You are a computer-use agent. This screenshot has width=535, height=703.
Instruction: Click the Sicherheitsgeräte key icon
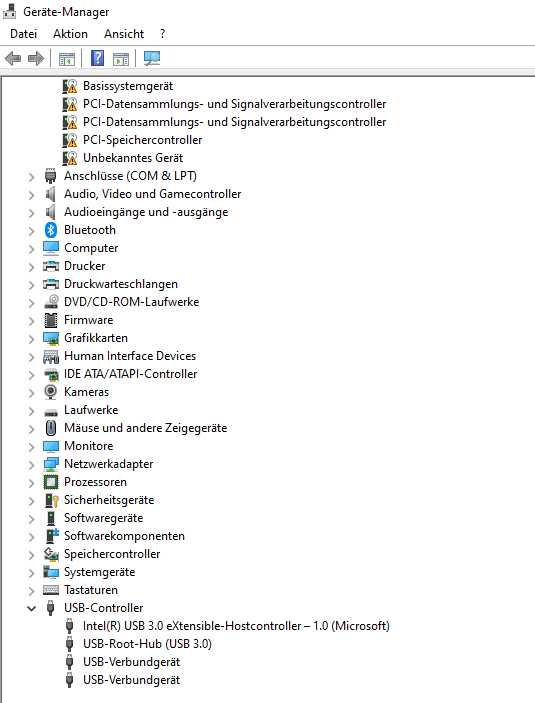52,500
